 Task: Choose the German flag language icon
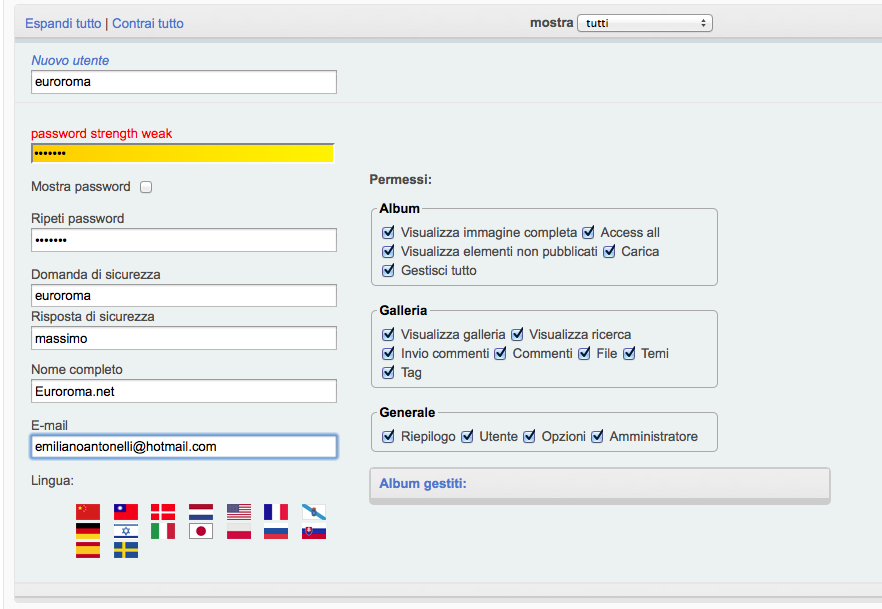88,531
